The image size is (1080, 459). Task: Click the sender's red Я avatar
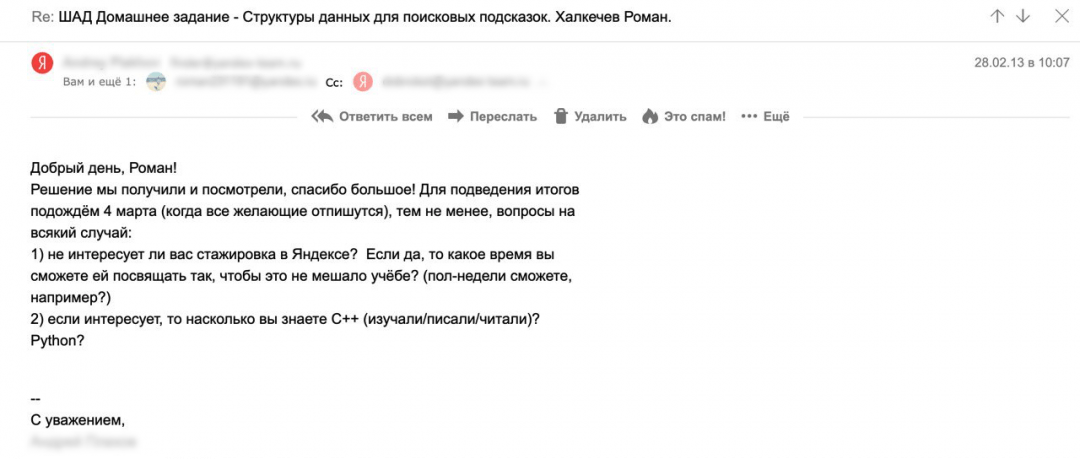[42, 62]
